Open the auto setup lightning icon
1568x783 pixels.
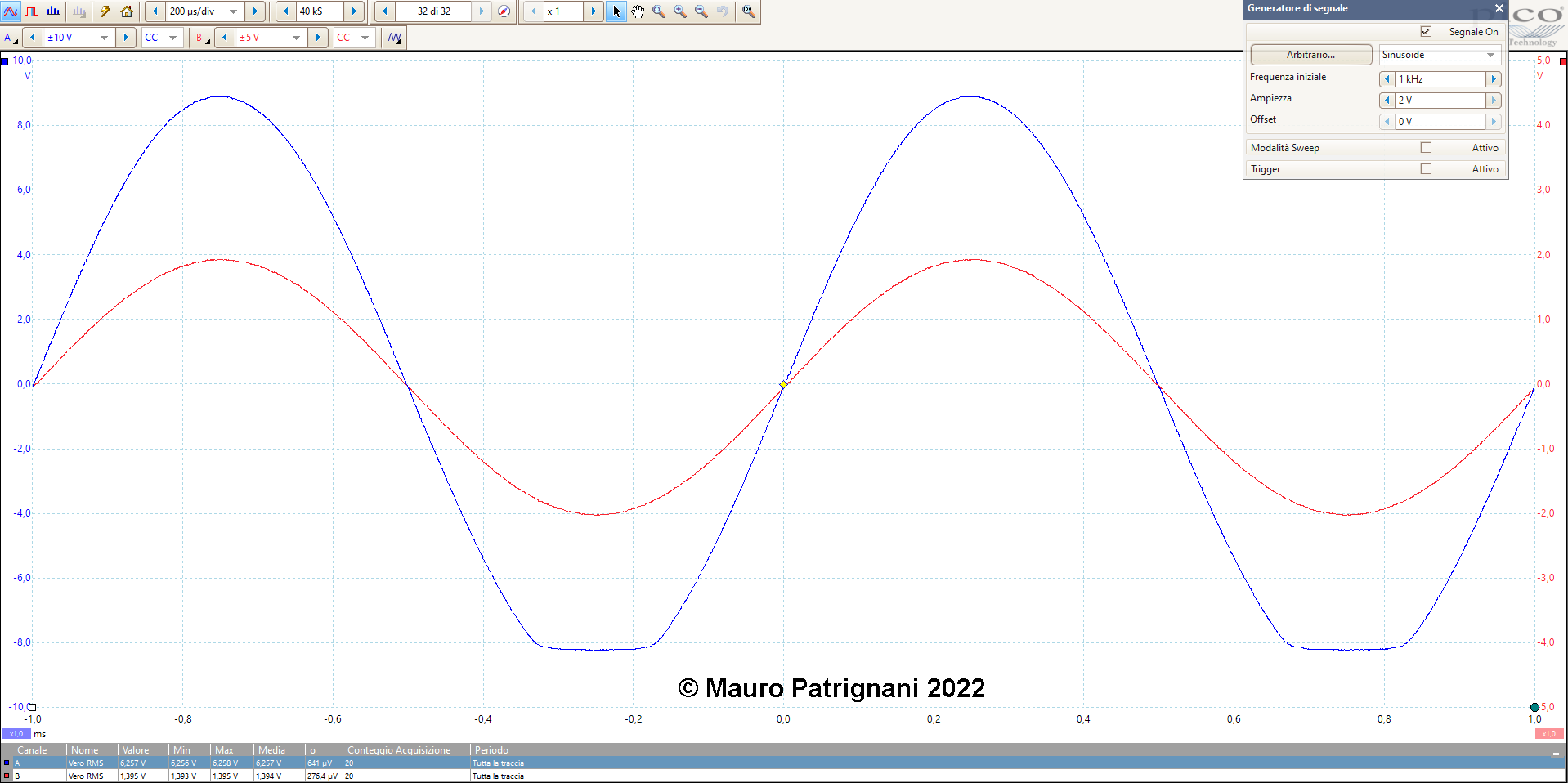(x=105, y=11)
